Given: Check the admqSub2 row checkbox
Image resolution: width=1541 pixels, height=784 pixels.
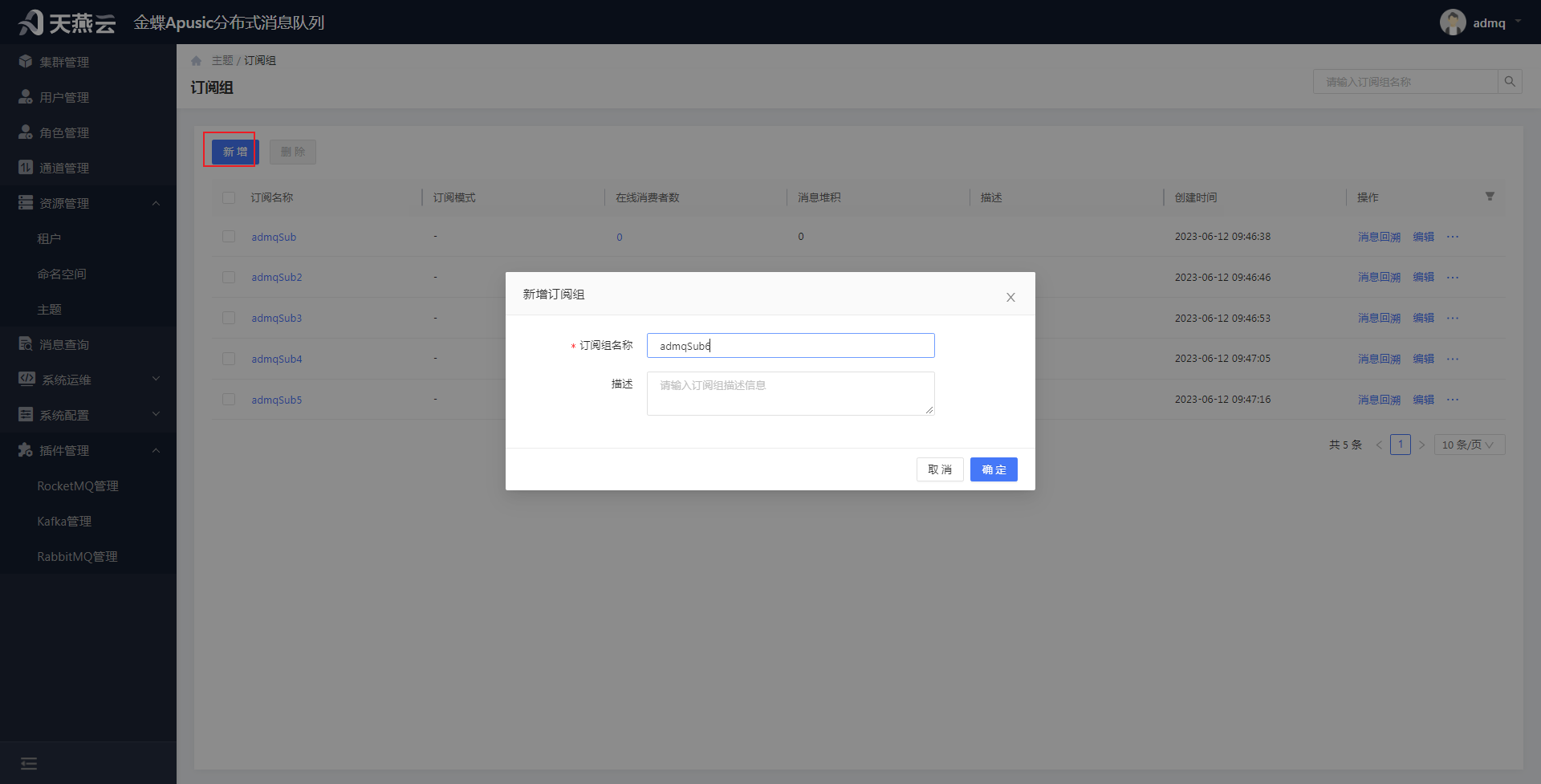Looking at the screenshot, I should [x=229, y=277].
